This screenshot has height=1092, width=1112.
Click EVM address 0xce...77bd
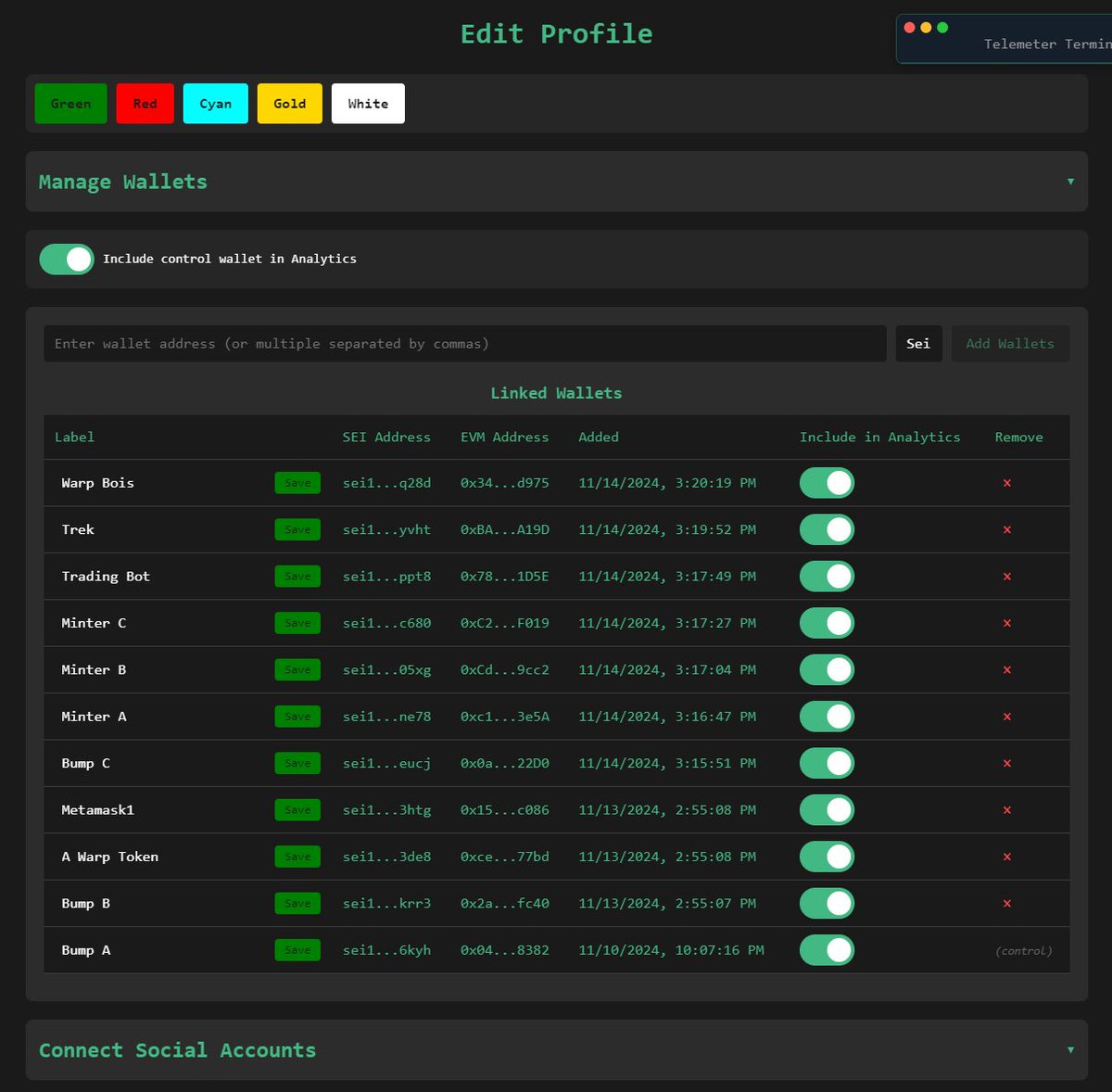[505, 857]
